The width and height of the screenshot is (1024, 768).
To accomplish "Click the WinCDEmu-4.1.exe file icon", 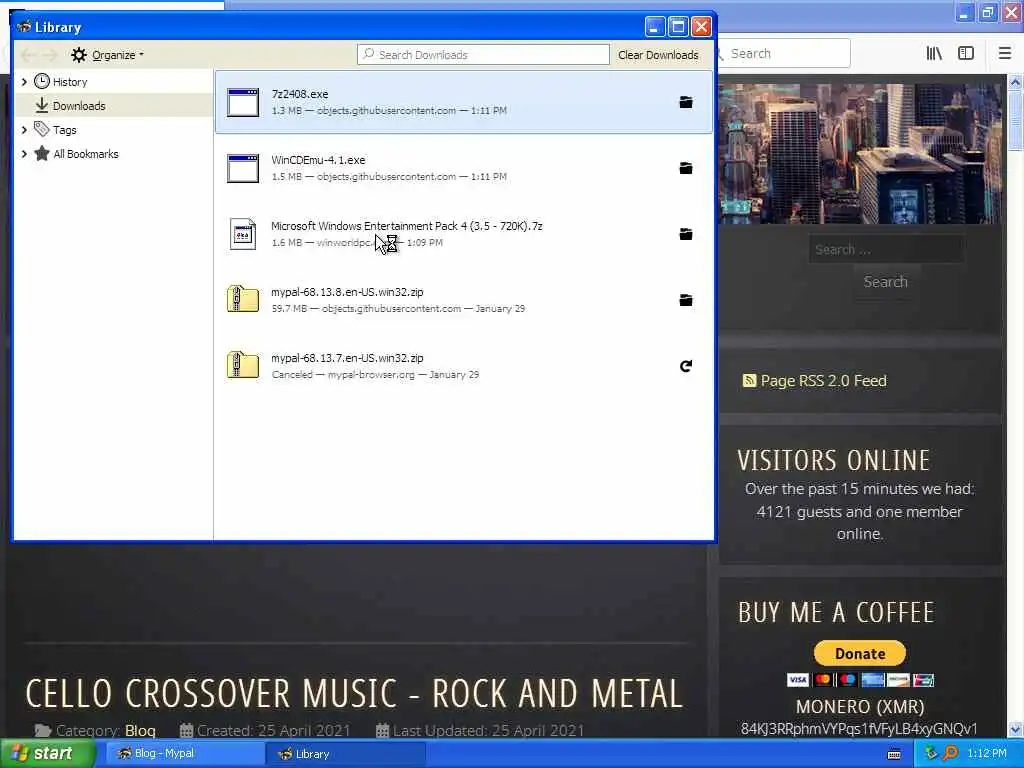I will pyautogui.click(x=243, y=168).
